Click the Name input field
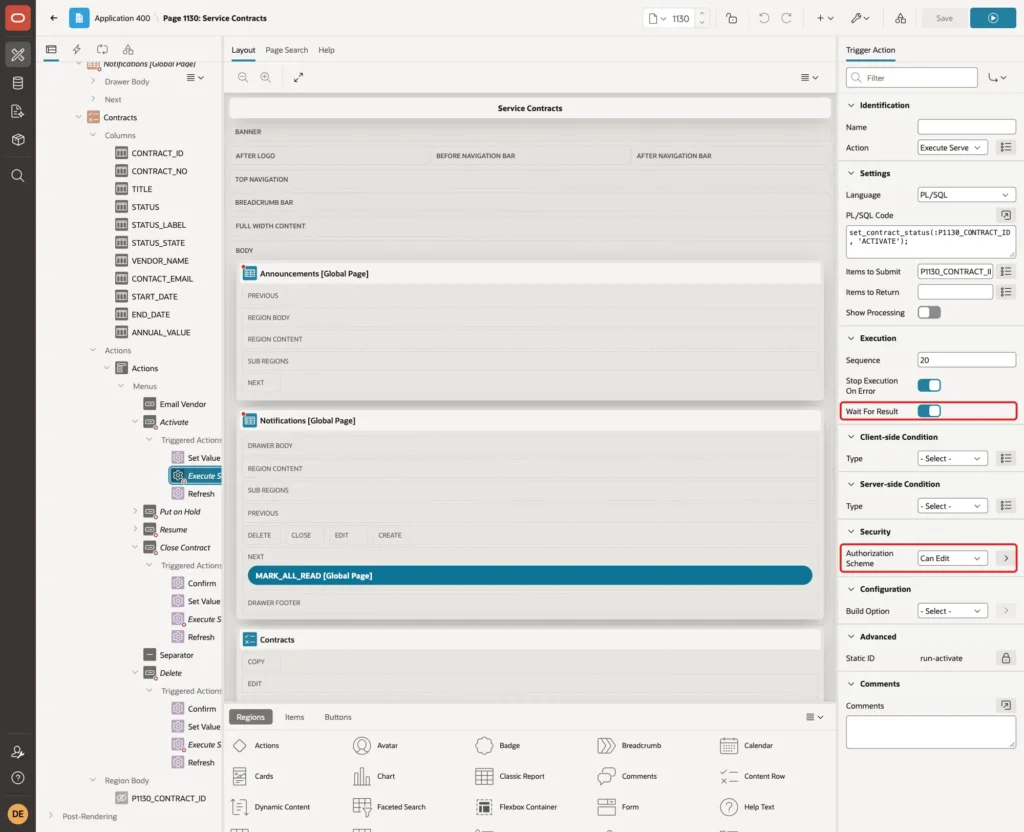 click(967, 127)
